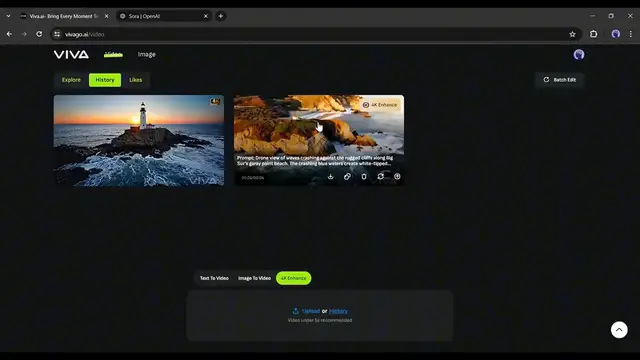
Task: Click the History link in upload box
Action: [x=338, y=311]
